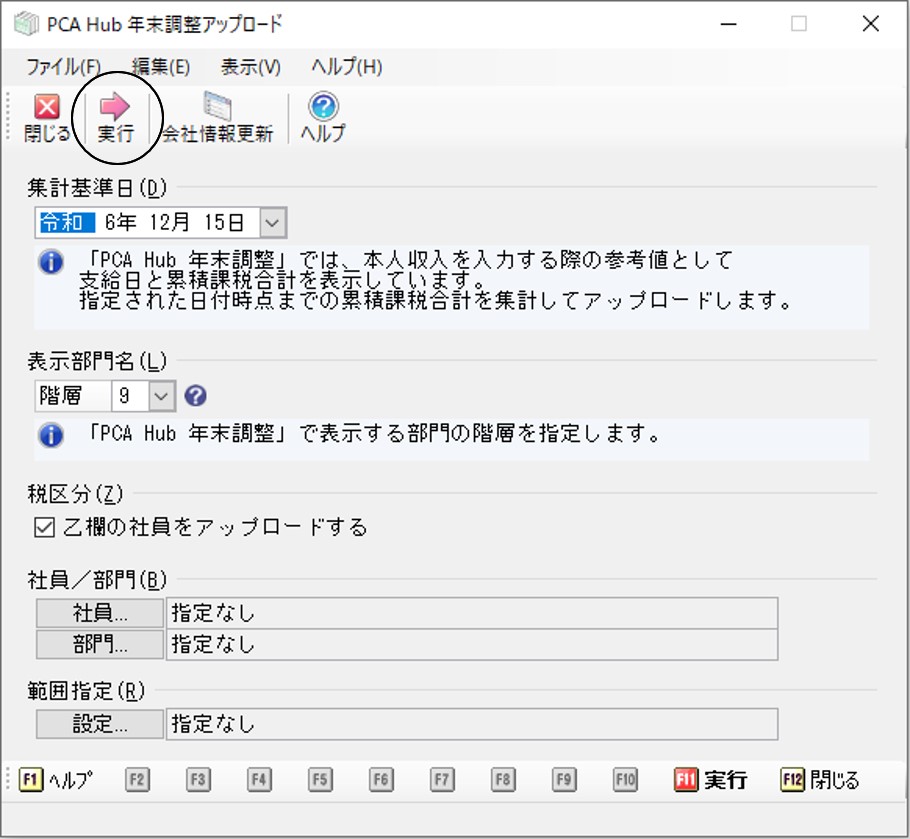Expand the 集計基準日 date dropdown arrow
Image resolution: width=910 pixels, height=839 pixels.
(273, 223)
